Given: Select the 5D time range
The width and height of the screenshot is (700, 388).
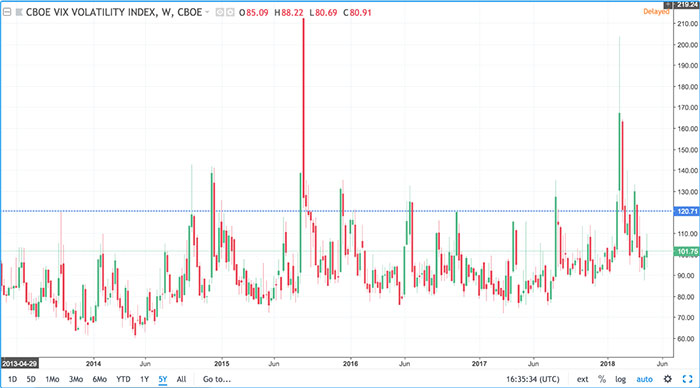Looking at the screenshot, I should point(31,379).
